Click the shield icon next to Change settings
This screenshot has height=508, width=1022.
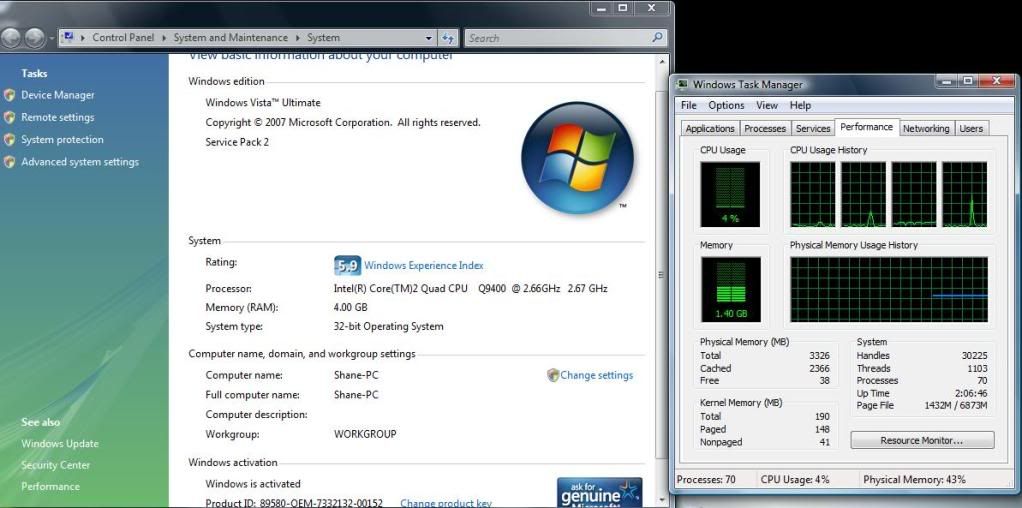click(553, 375)
